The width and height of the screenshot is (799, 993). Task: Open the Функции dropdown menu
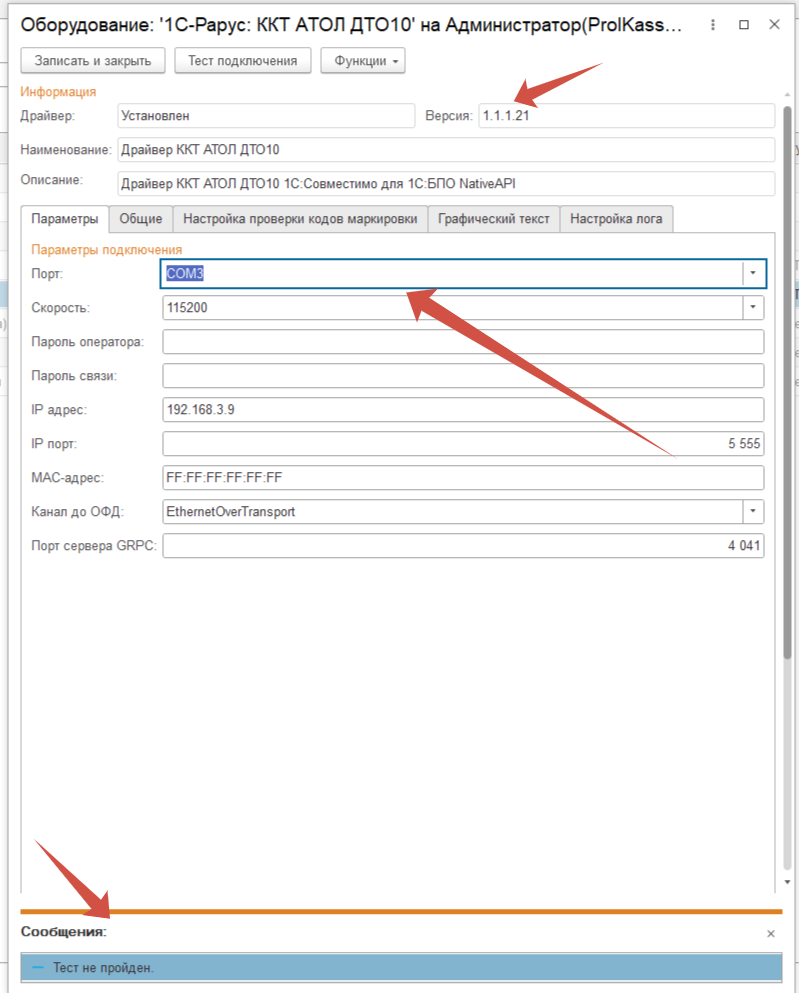coord(362,61)
